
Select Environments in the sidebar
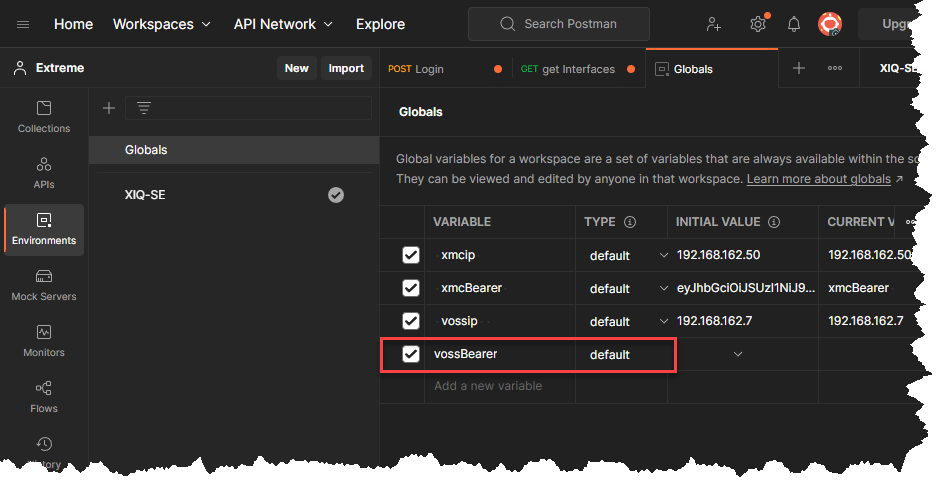click(x=44, y=230)
